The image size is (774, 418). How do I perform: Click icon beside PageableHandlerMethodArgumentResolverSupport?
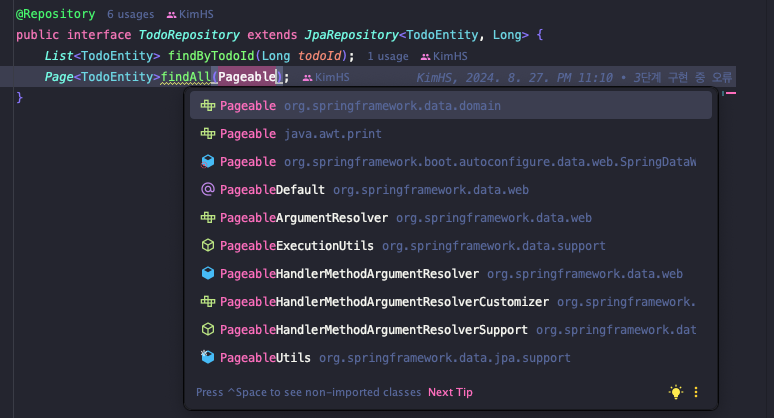(208, 329)
